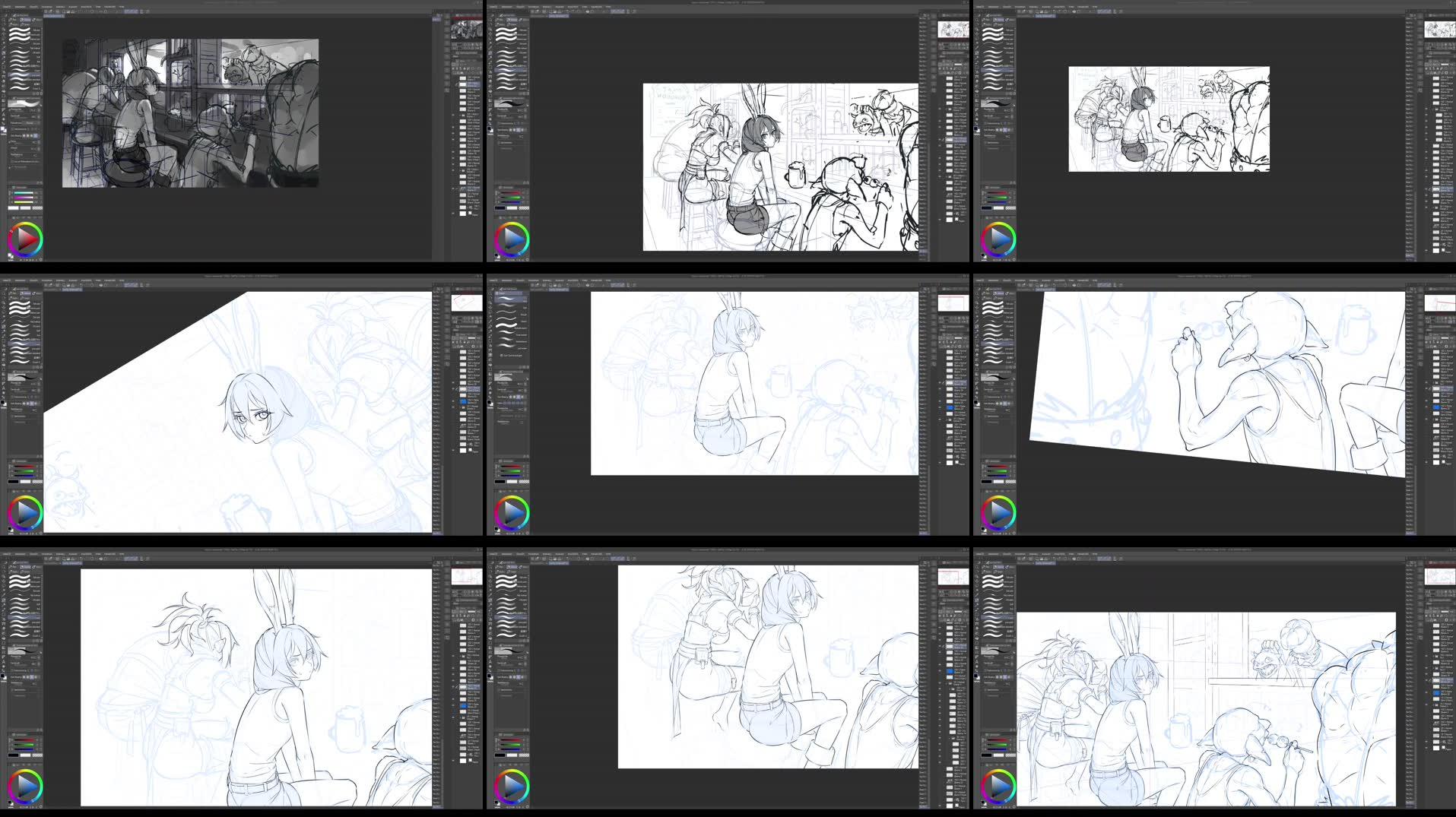Choose the highlighted brush preset in grayscale sketch panel
The height and width of the screenshot is (817, 1456).
[x=24, y=74]
